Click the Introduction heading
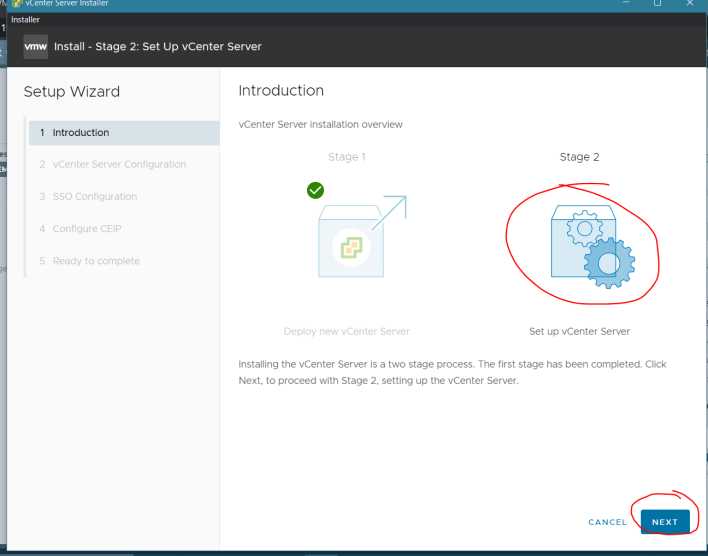The image size is (708, 556). 281,91
